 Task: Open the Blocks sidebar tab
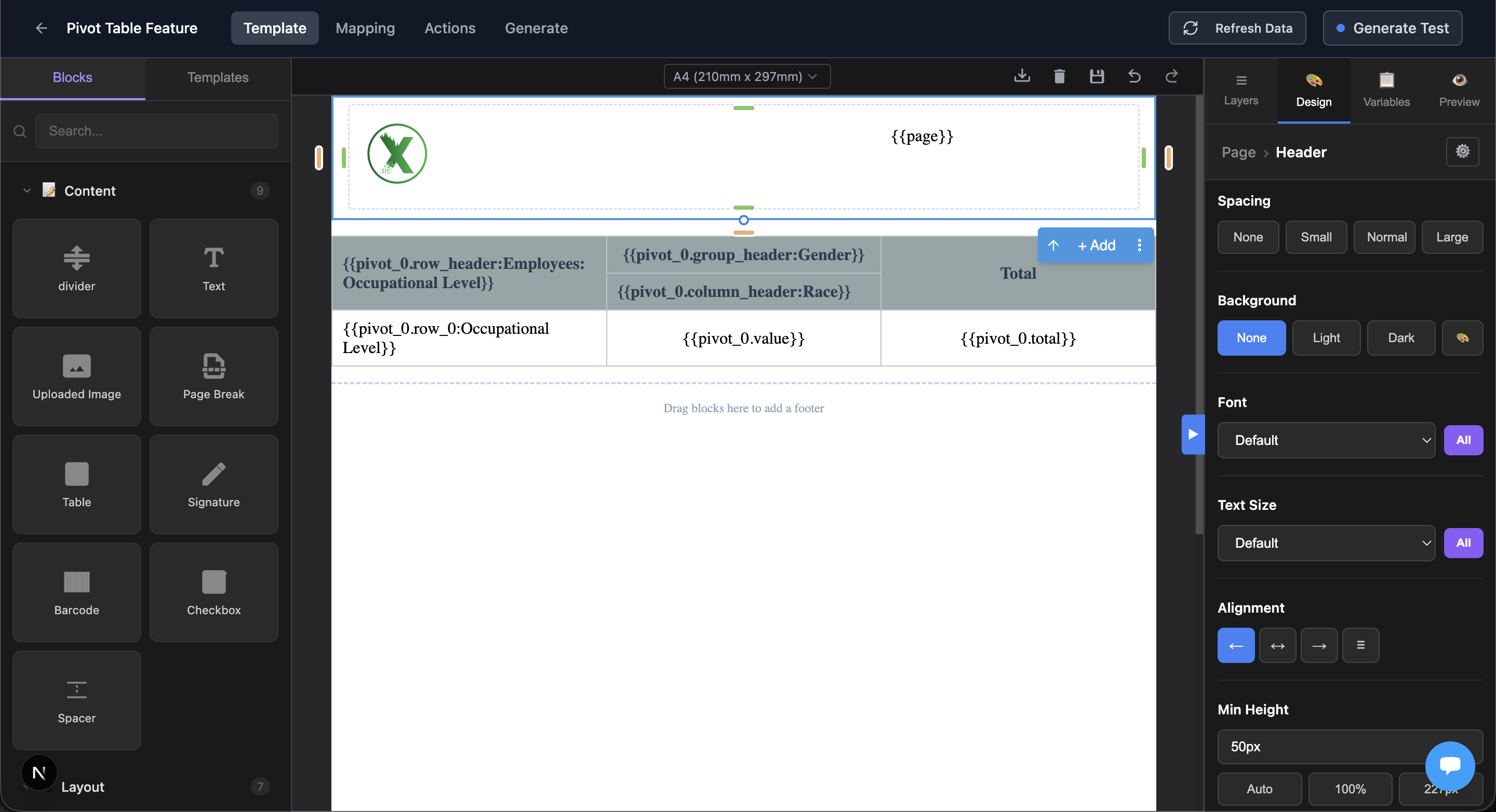(73, 77)
